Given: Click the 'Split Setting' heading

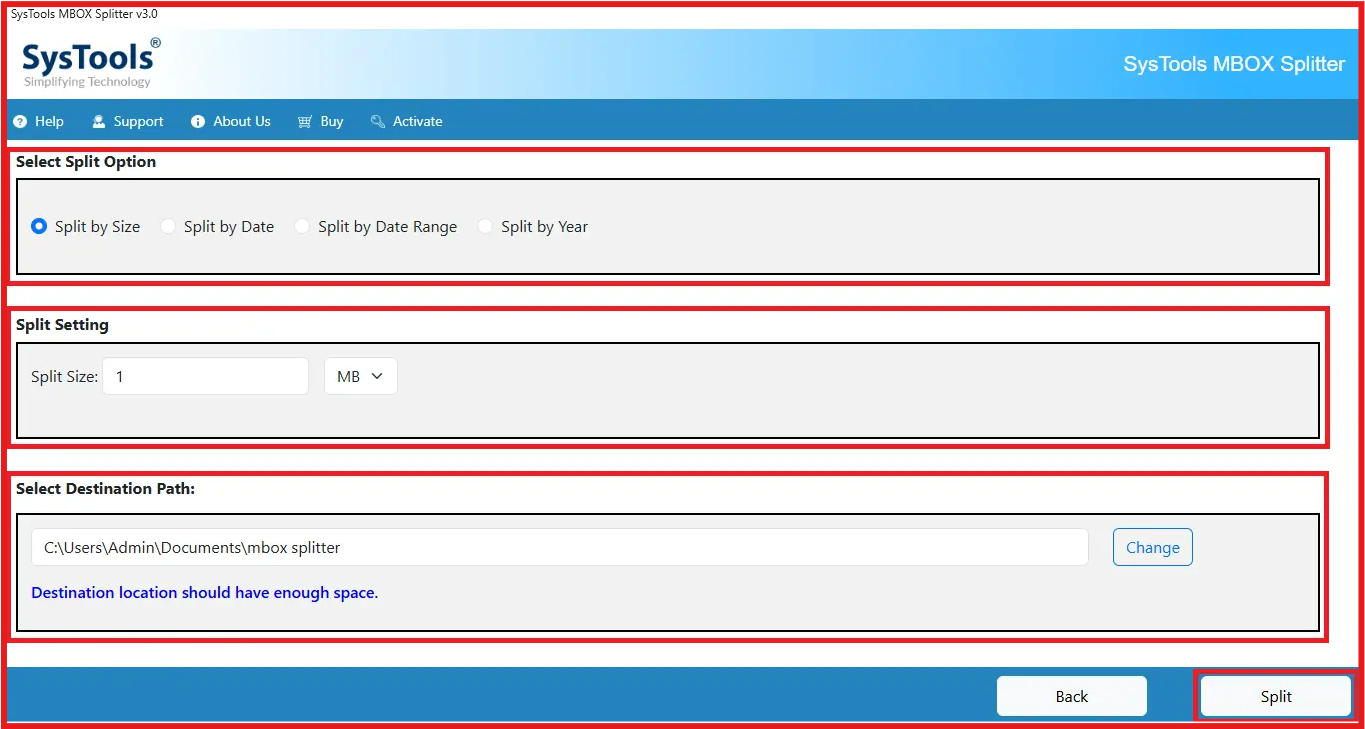Looking at the screenshot, I should tap(62, 324).
